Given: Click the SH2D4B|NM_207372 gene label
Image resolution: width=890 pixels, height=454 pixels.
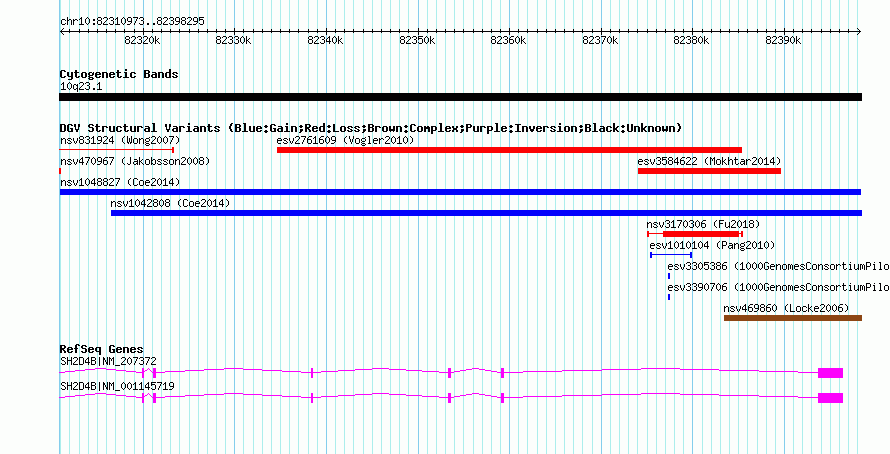Looking at the screenshot, I should [108, 361].
